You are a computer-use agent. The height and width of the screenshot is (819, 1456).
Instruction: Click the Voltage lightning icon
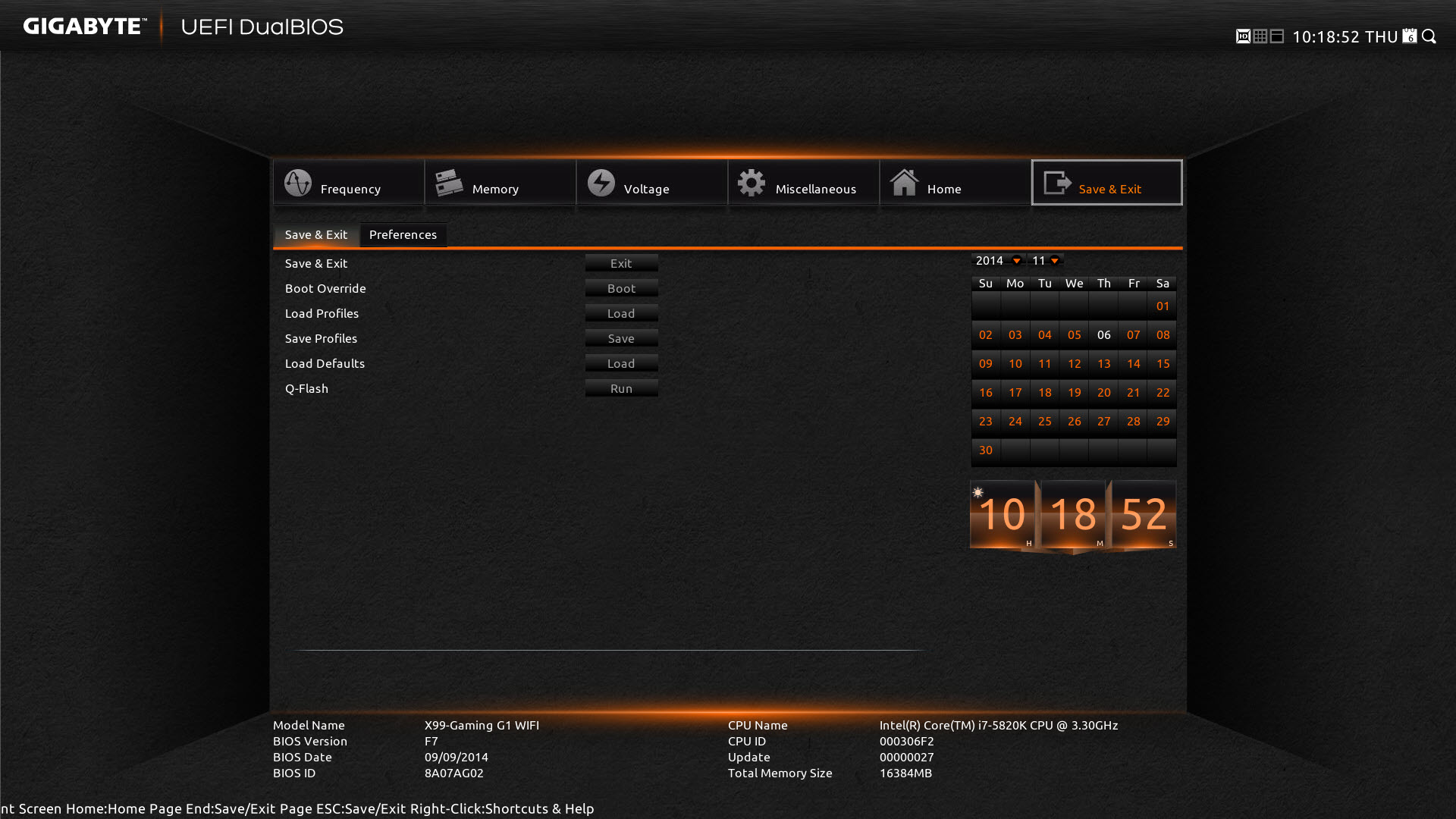click(x=601, y=183)
